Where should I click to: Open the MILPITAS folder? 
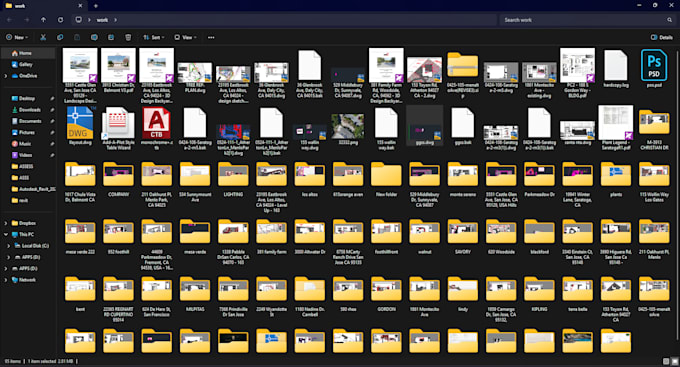coord(195,289)
